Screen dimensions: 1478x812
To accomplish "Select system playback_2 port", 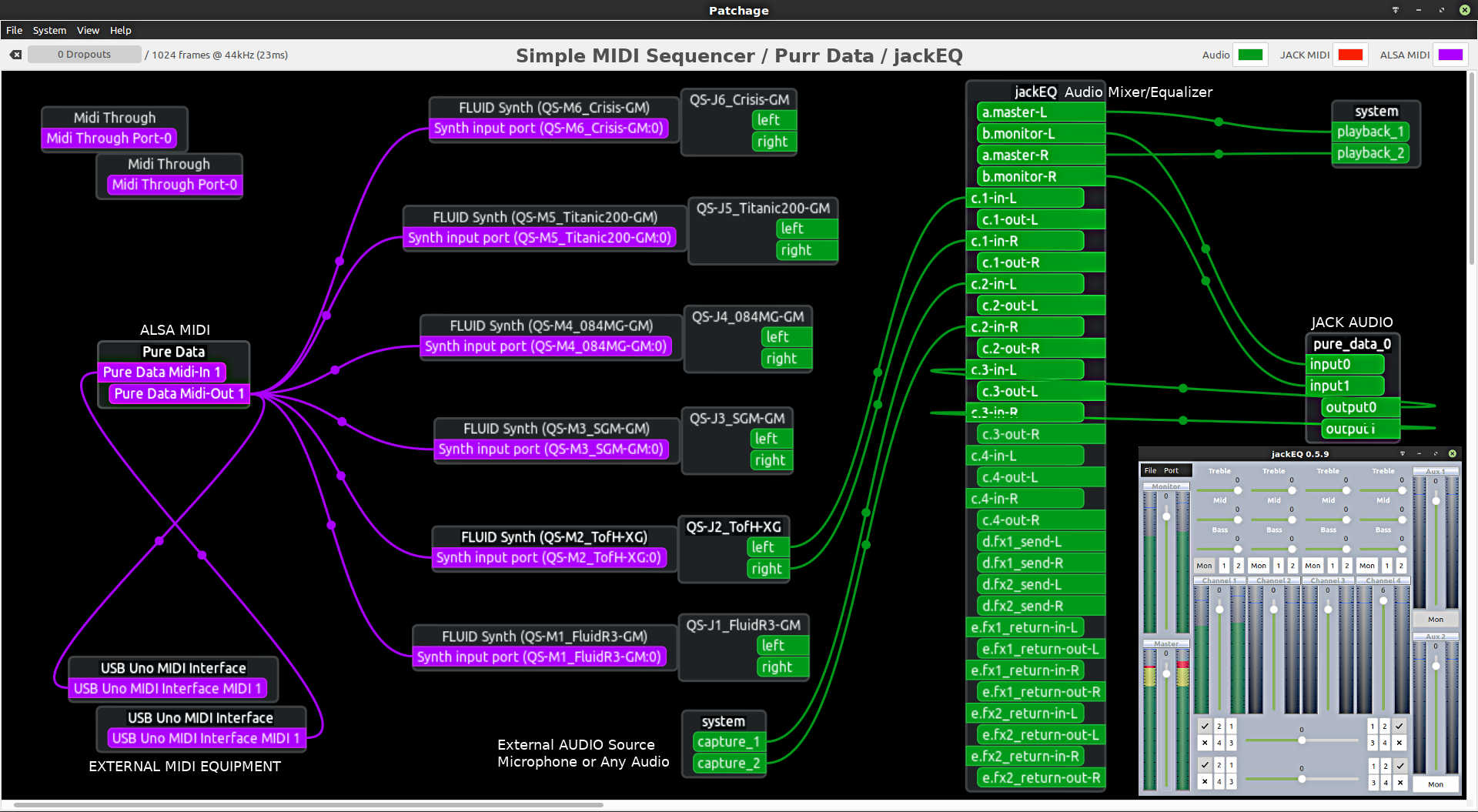I will (1371, 153).
